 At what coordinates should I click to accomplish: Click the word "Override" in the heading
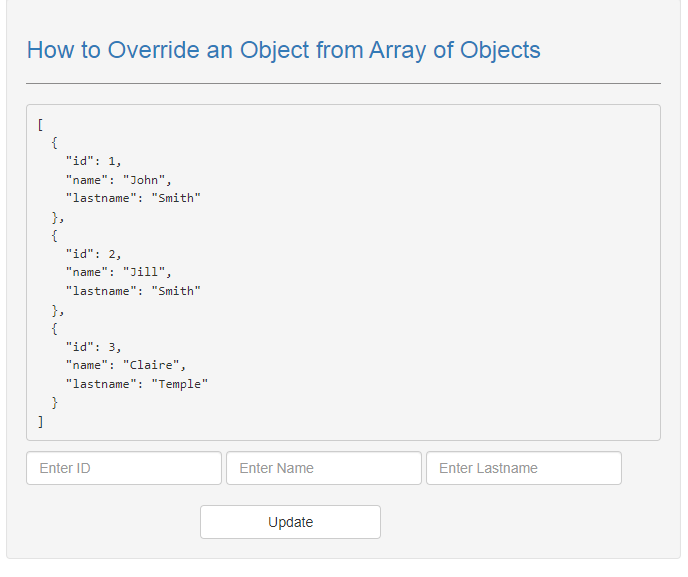pos(154,50)
